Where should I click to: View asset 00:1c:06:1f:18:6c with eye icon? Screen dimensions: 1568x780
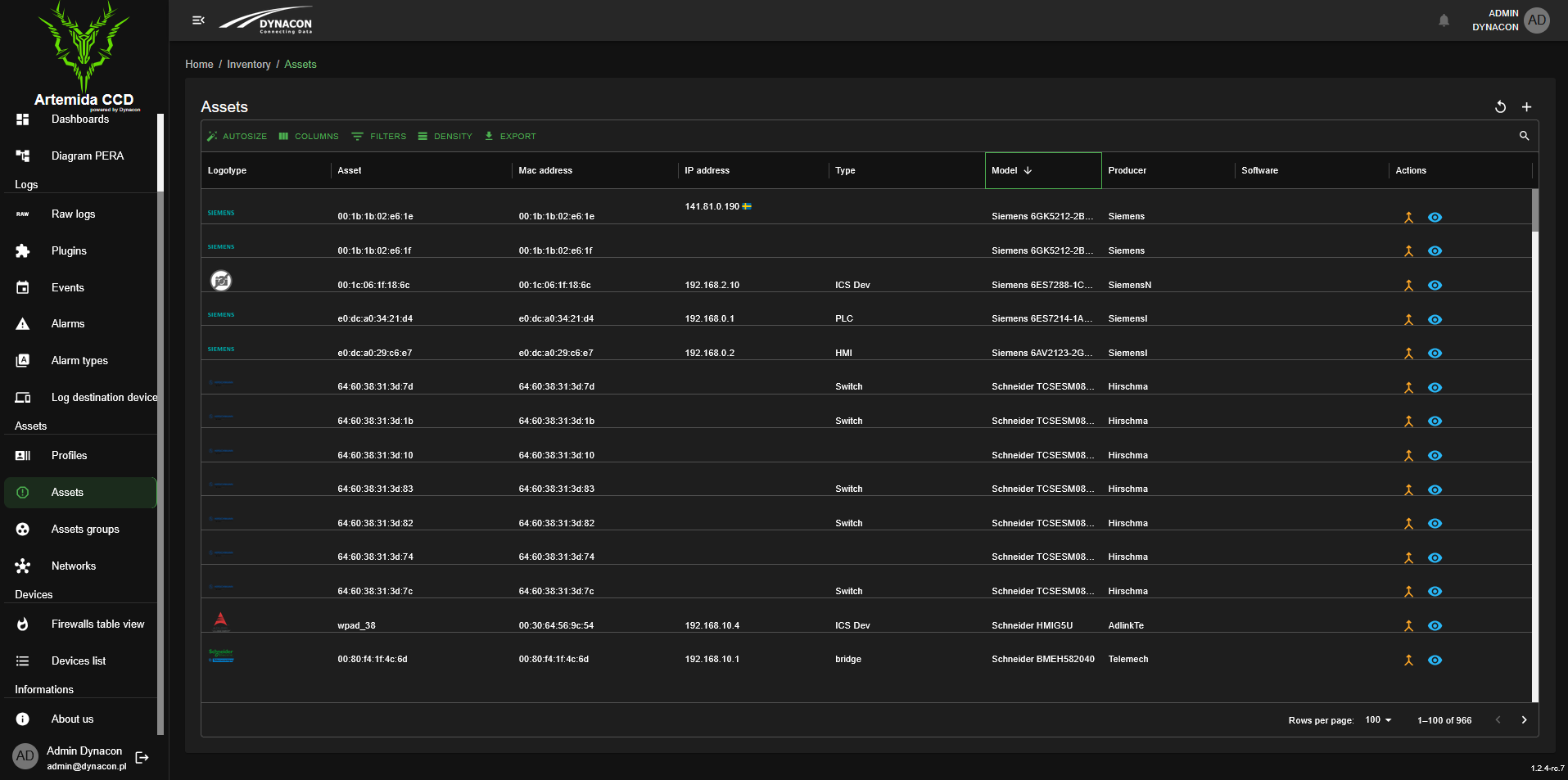(x=1435, y=286)
